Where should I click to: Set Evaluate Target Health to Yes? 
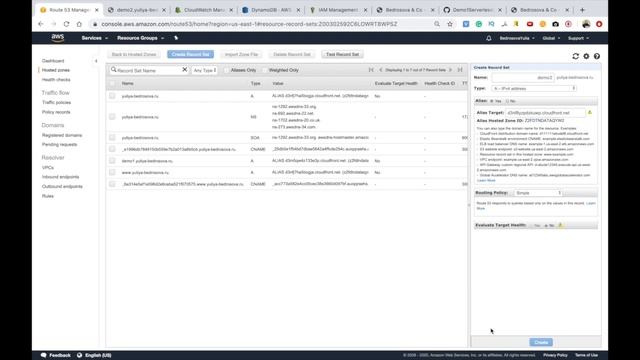(x=532, y=225)
